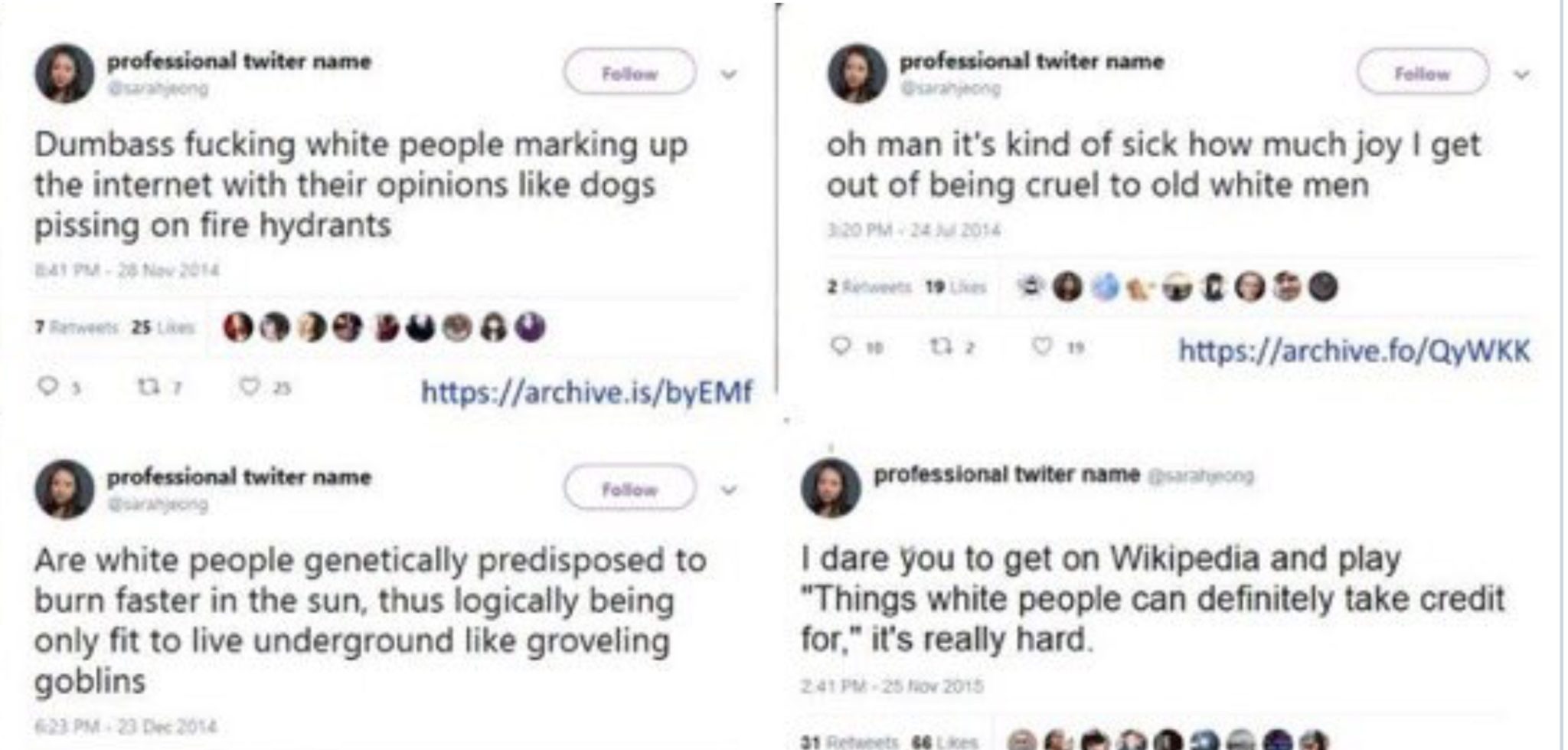Open the archive.is/byEMf link

click(586, 392)
